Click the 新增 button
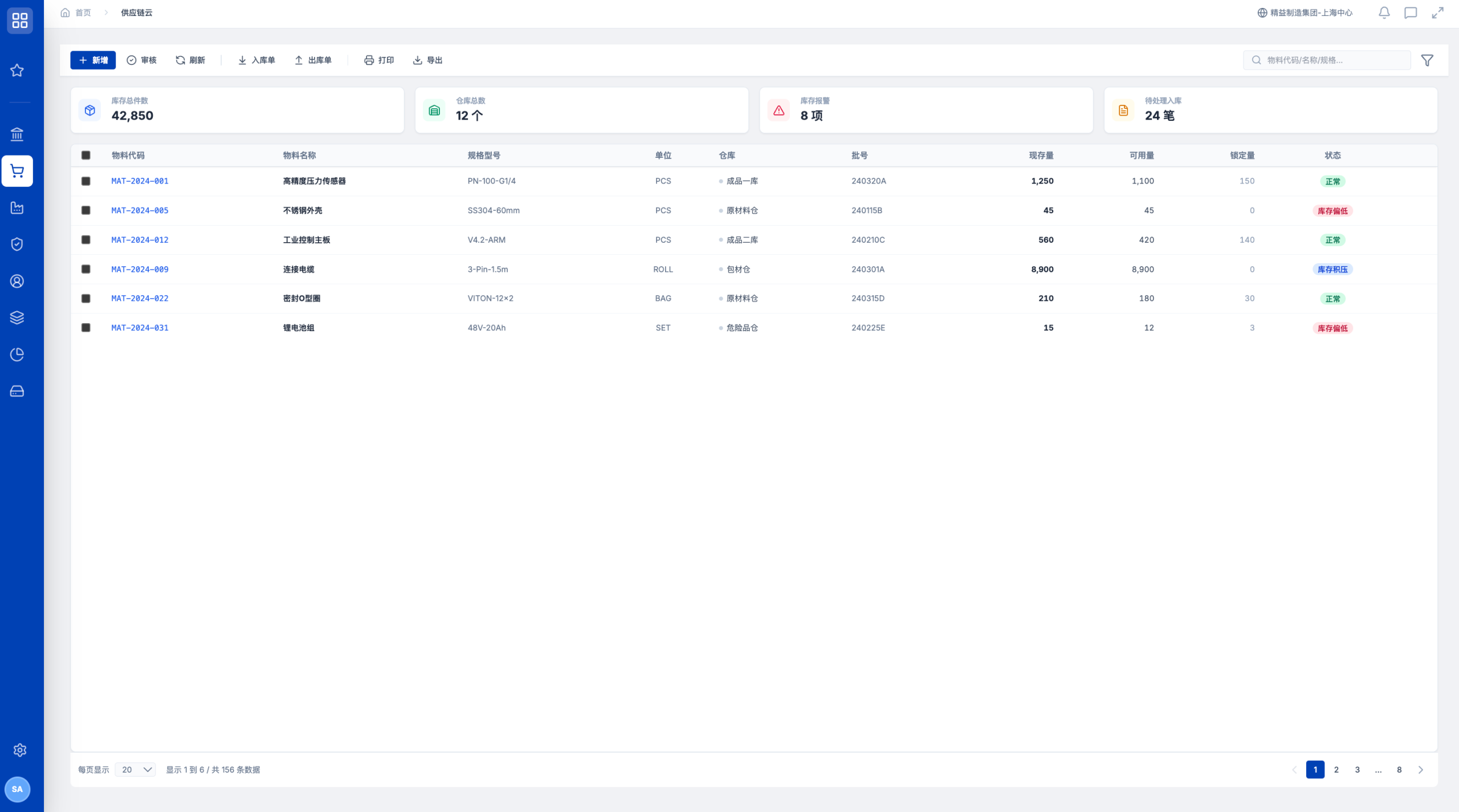This screenshot has height=812, width=1459. point(93,60)
